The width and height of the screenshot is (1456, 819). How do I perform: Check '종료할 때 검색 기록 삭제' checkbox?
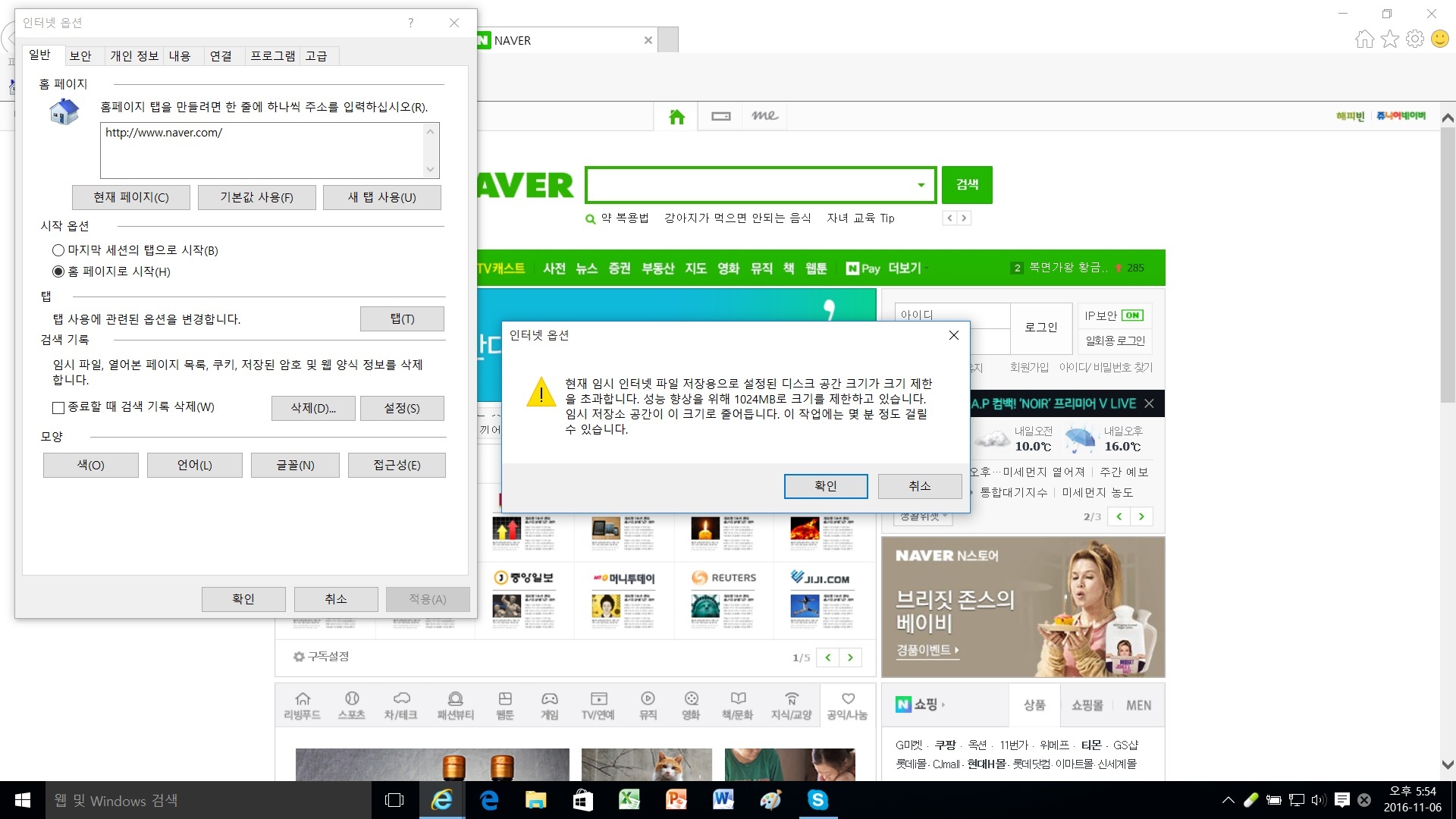[x=58, y=408]
